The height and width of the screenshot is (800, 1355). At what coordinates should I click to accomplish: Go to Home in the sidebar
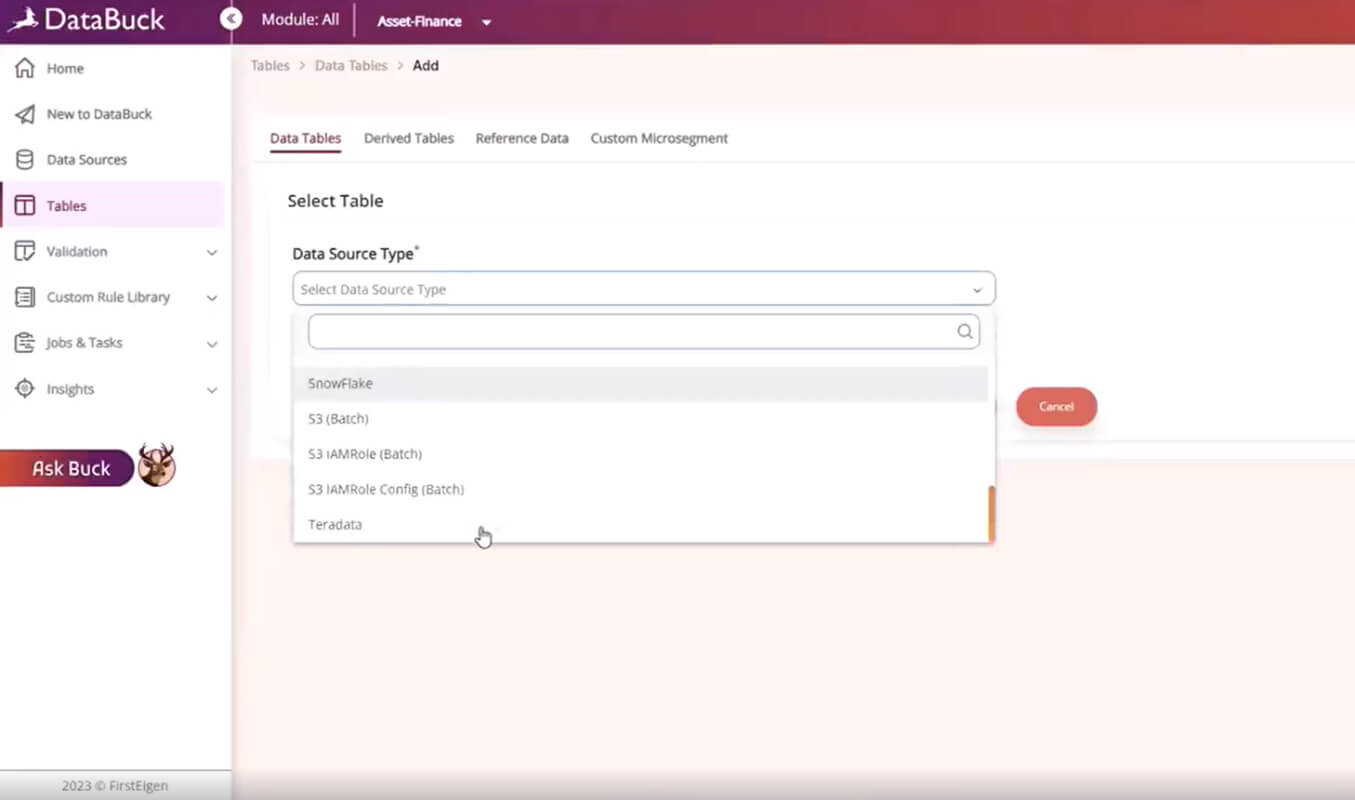click(113, 68)
